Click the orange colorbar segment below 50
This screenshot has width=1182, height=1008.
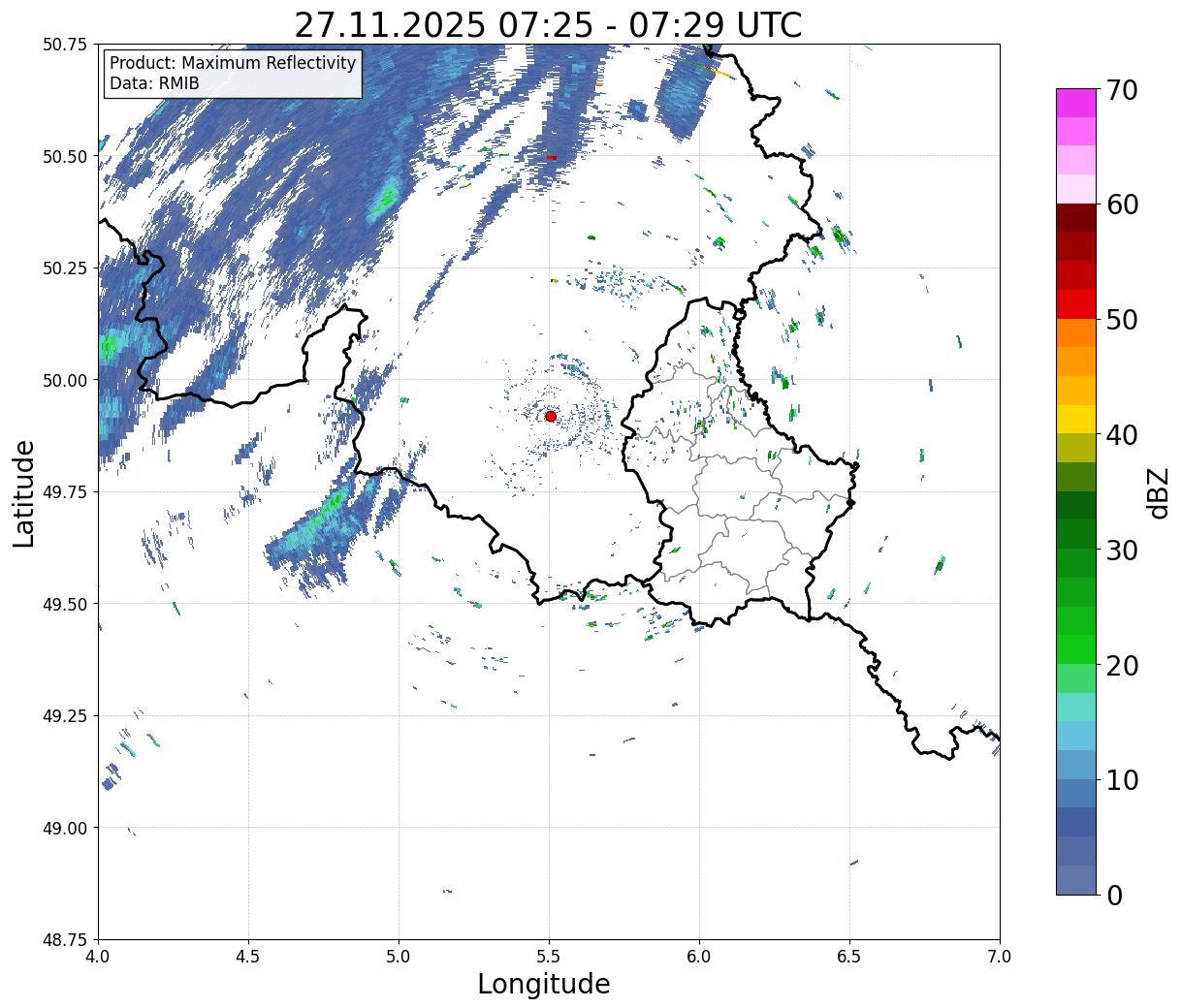(x=1076, y=332)
